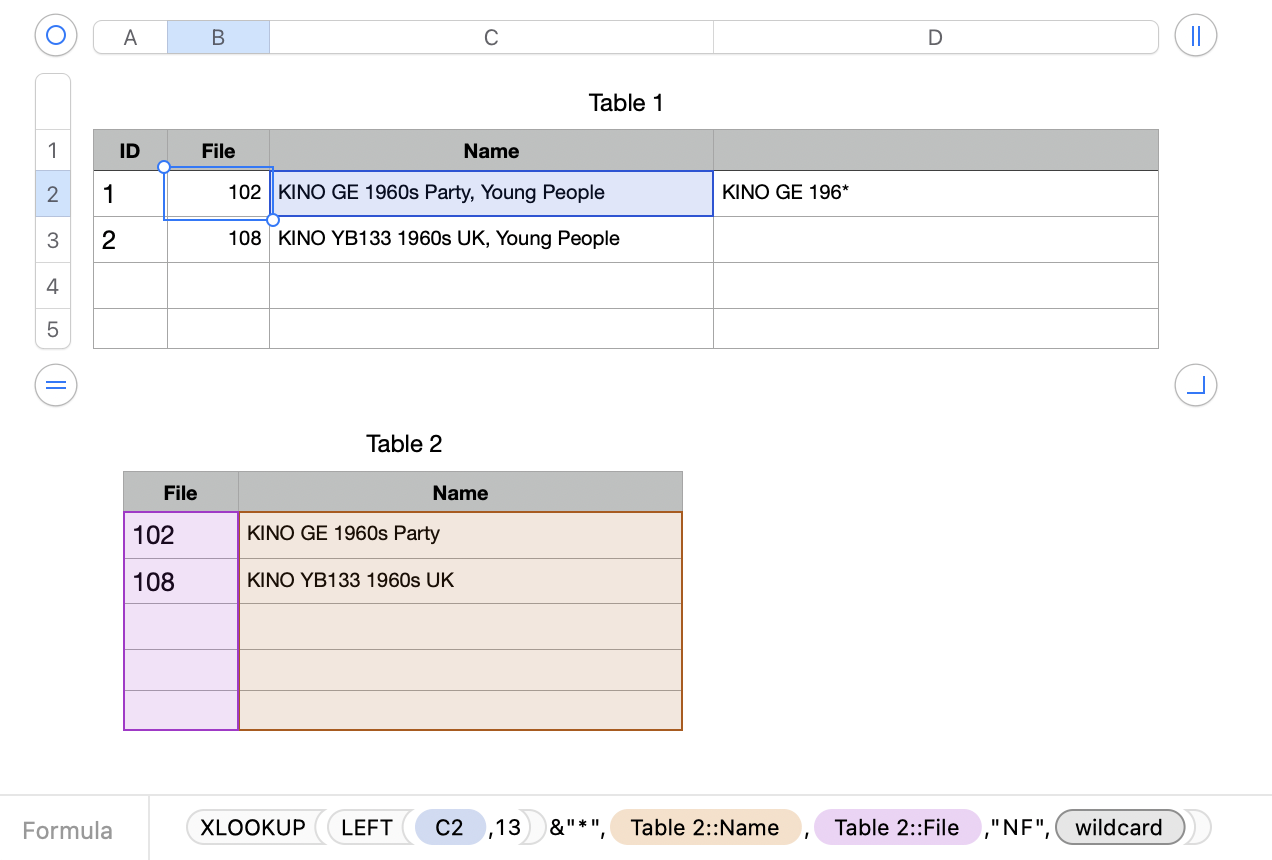Select column C header
The image size is (1272, 860).
tap(491, 38)
